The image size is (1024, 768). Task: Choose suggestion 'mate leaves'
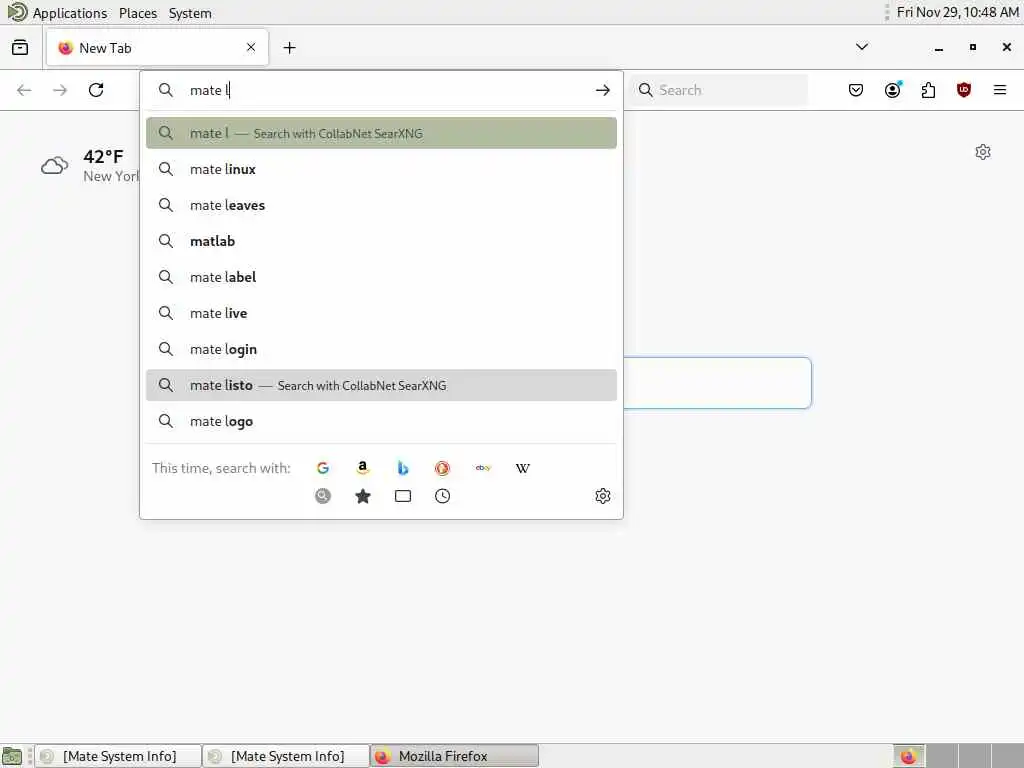(x=381, y=205)
